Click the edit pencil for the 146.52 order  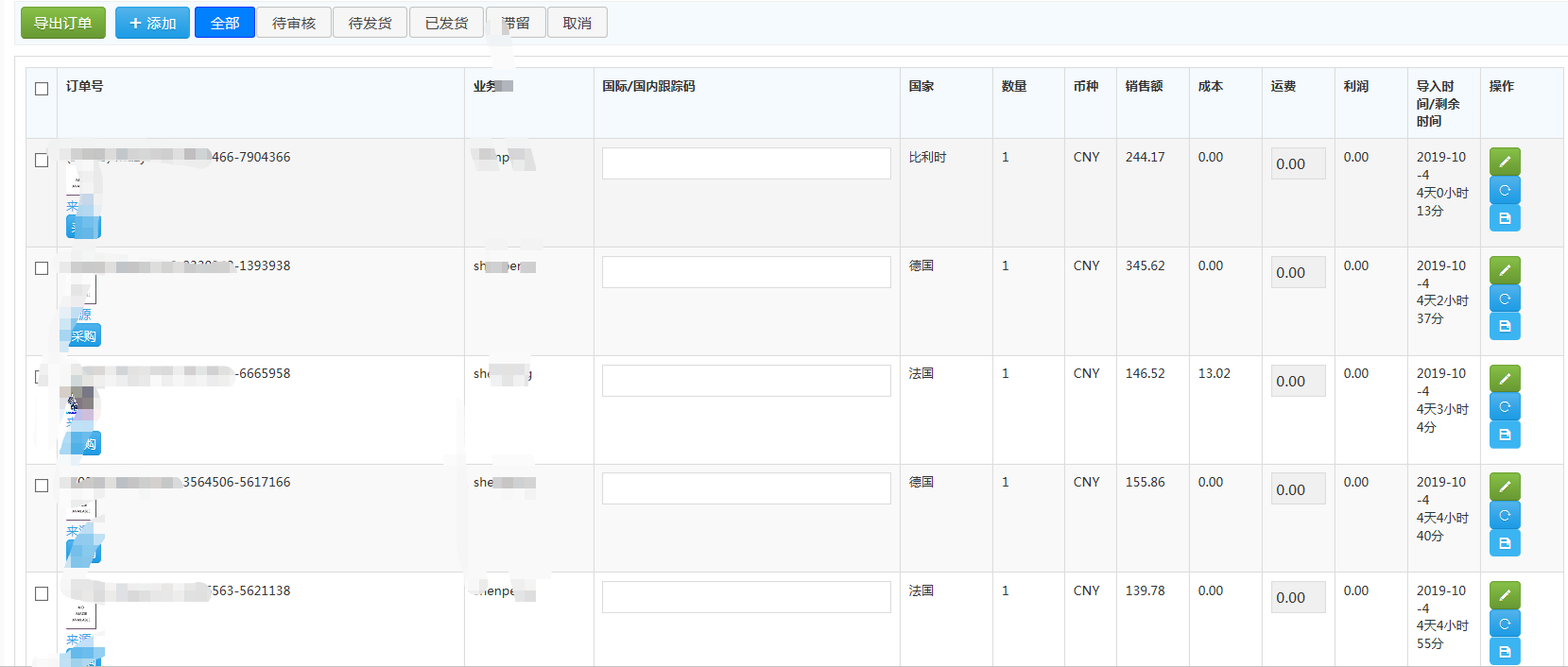1505,379
